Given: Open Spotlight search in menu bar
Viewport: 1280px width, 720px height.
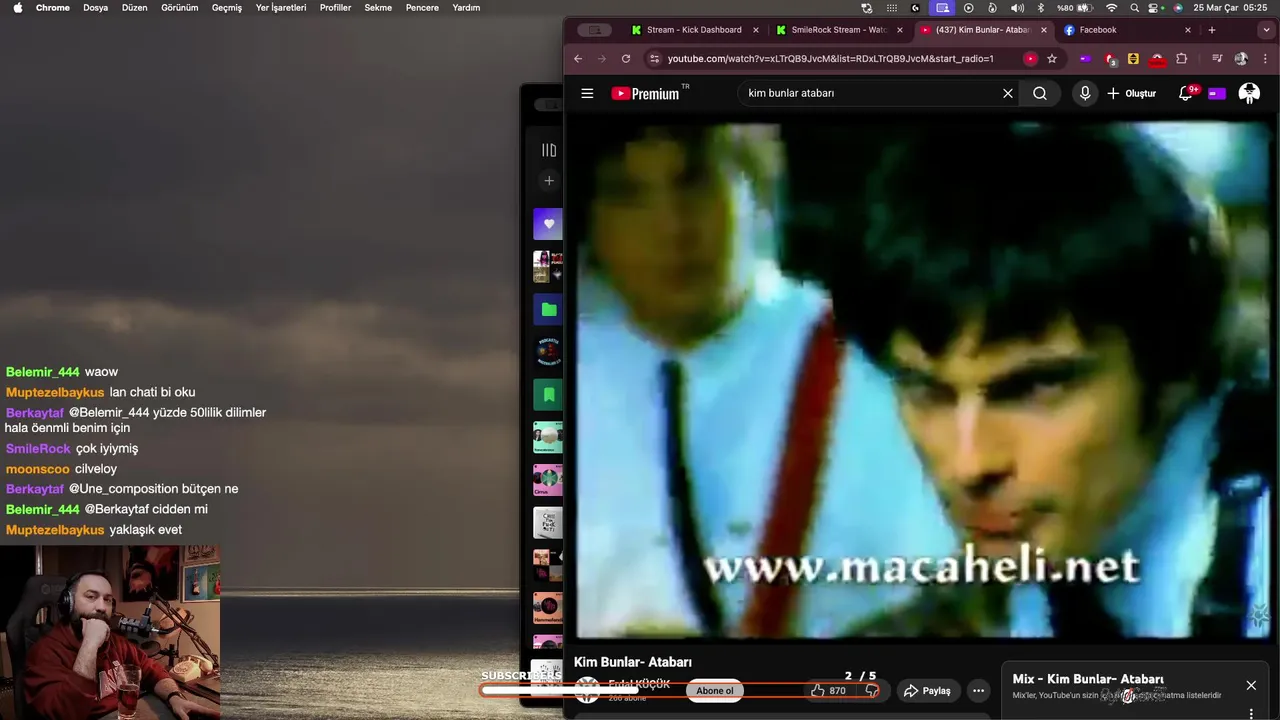Looking at the screenshot, I should click(x=1134, y=7).
